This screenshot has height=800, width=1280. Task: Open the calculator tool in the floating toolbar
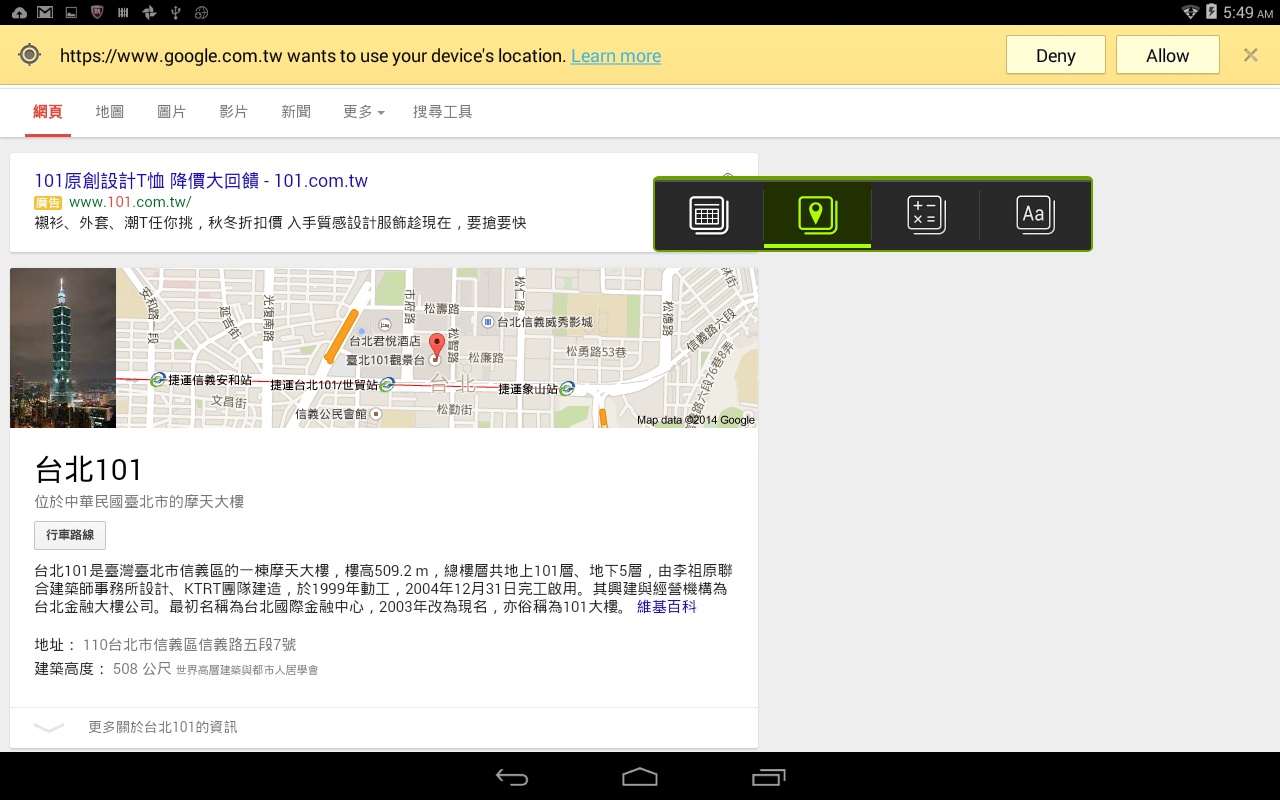point(926,215)
